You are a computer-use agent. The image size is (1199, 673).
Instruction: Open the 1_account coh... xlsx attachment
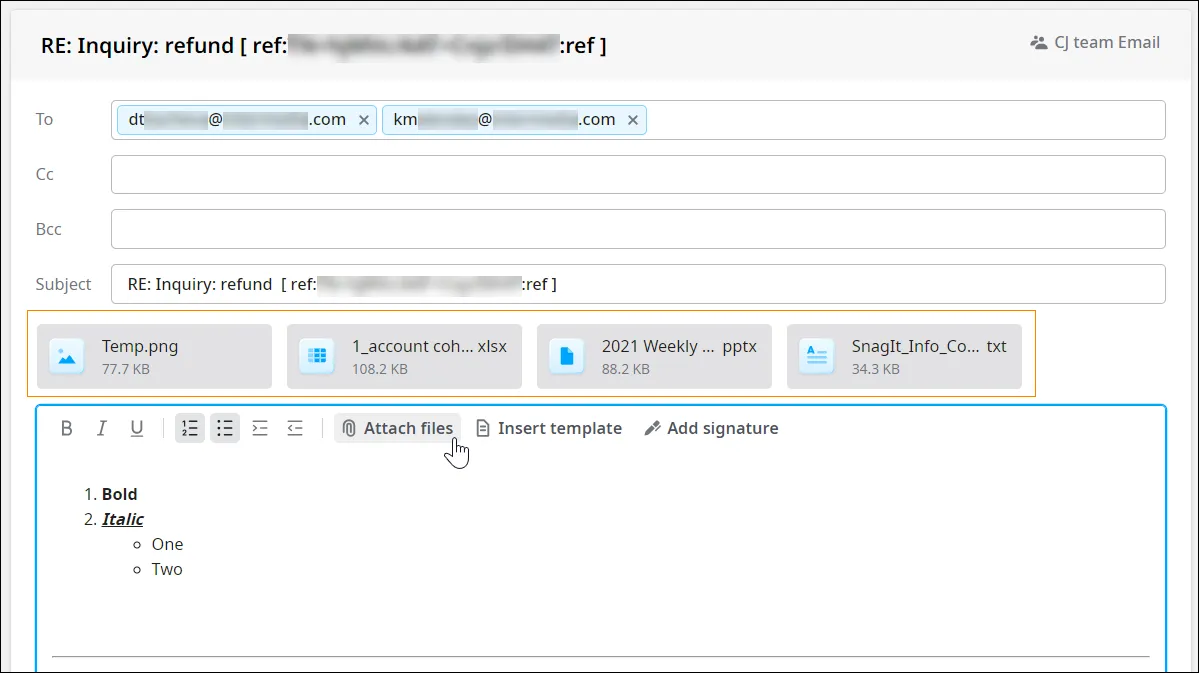pos(405,356)
